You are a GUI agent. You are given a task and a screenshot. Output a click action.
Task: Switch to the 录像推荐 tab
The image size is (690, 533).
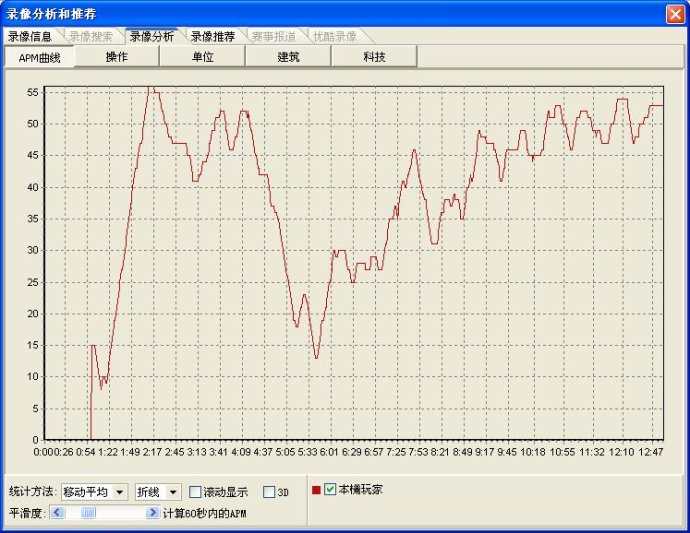click(x=213, y=36)
